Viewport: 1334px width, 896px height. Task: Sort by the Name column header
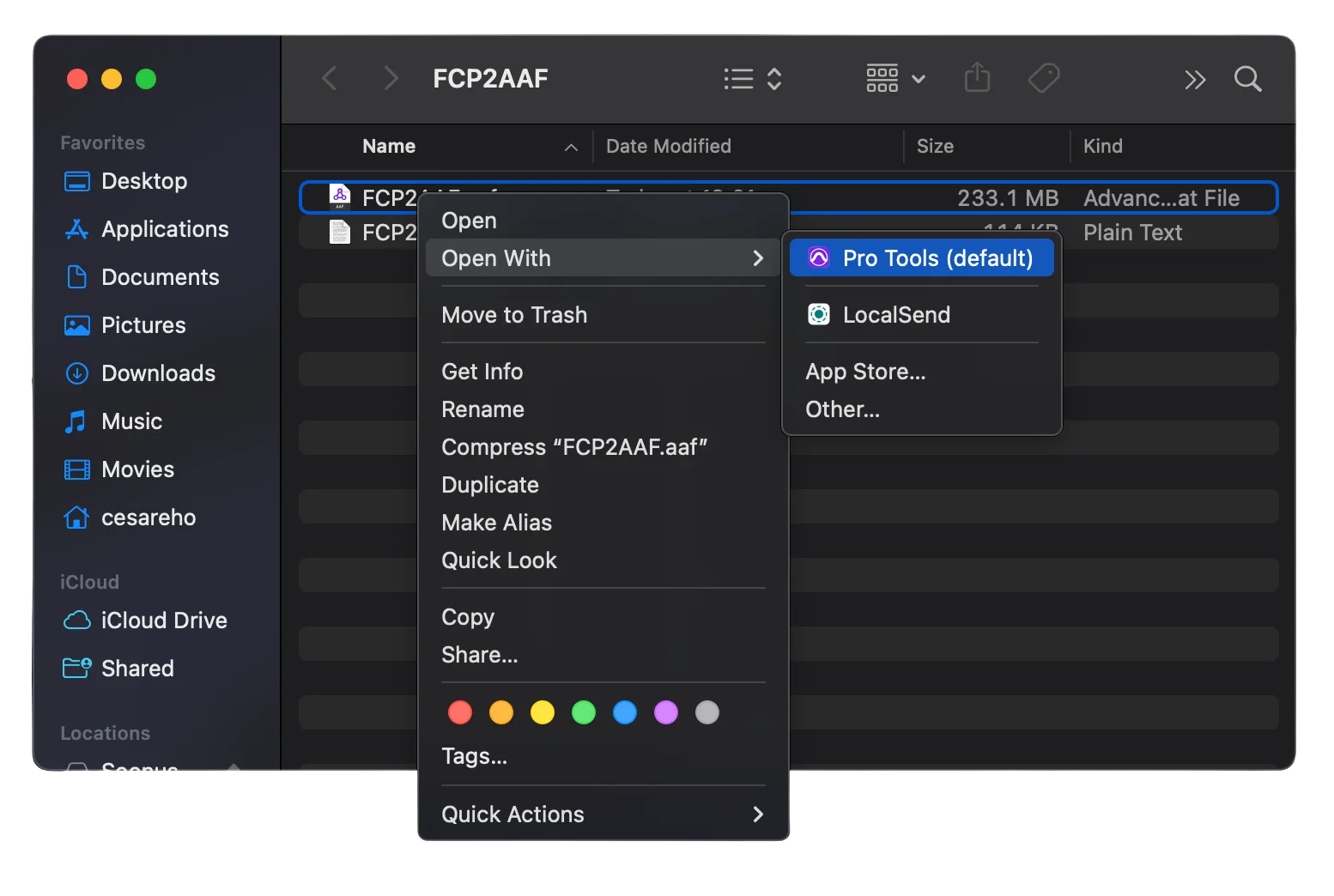click(x=389, y=146)
